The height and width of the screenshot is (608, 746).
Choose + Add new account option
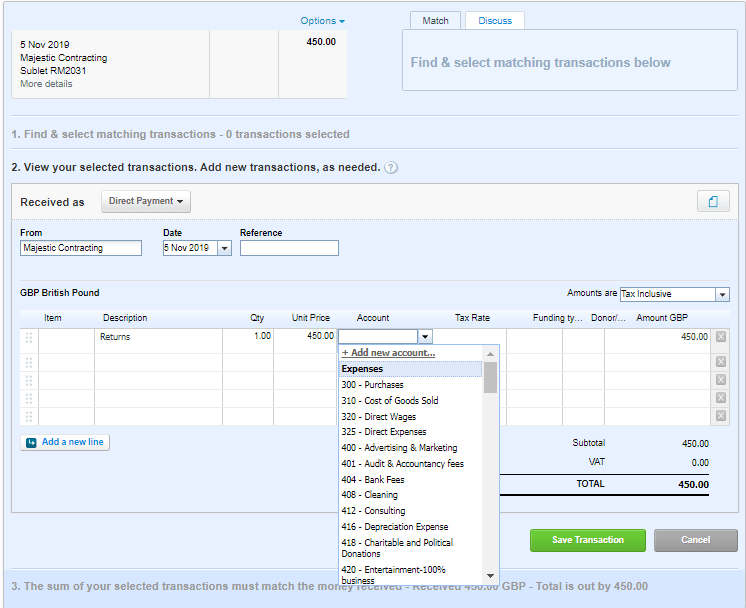[388, 353]
